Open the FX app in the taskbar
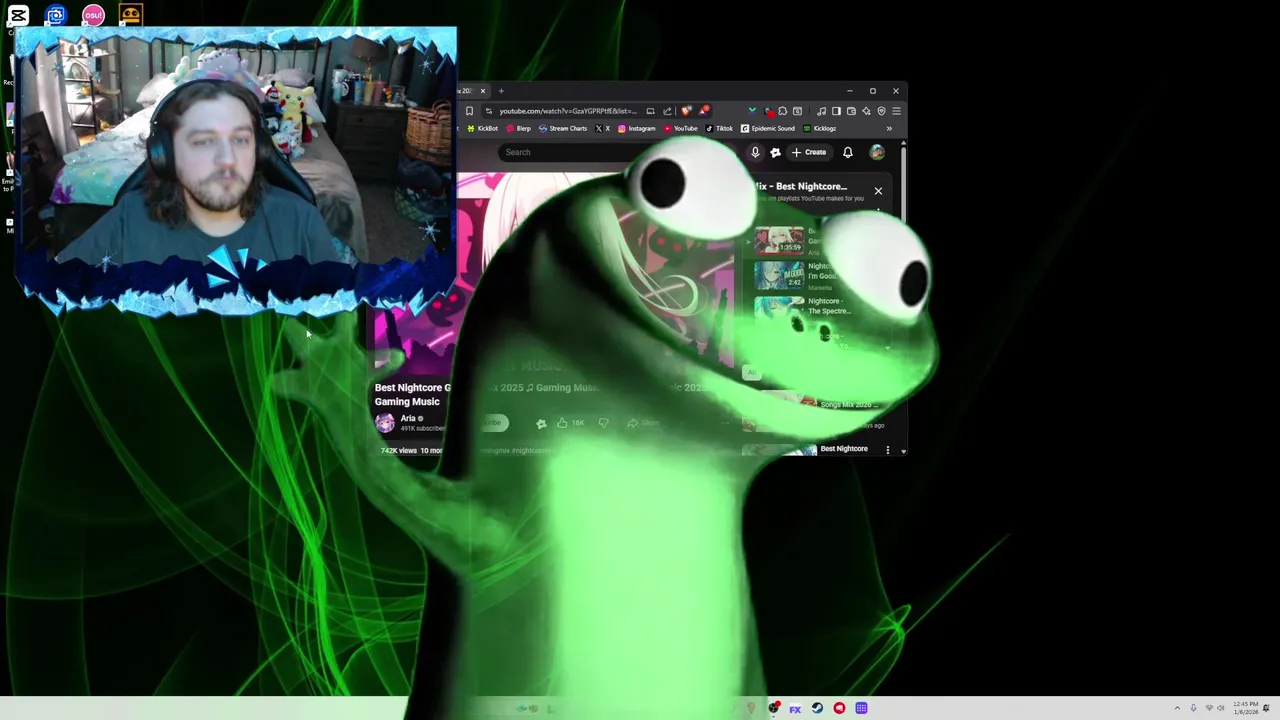Screen dimensions: 1280x720 click(795, 708)
